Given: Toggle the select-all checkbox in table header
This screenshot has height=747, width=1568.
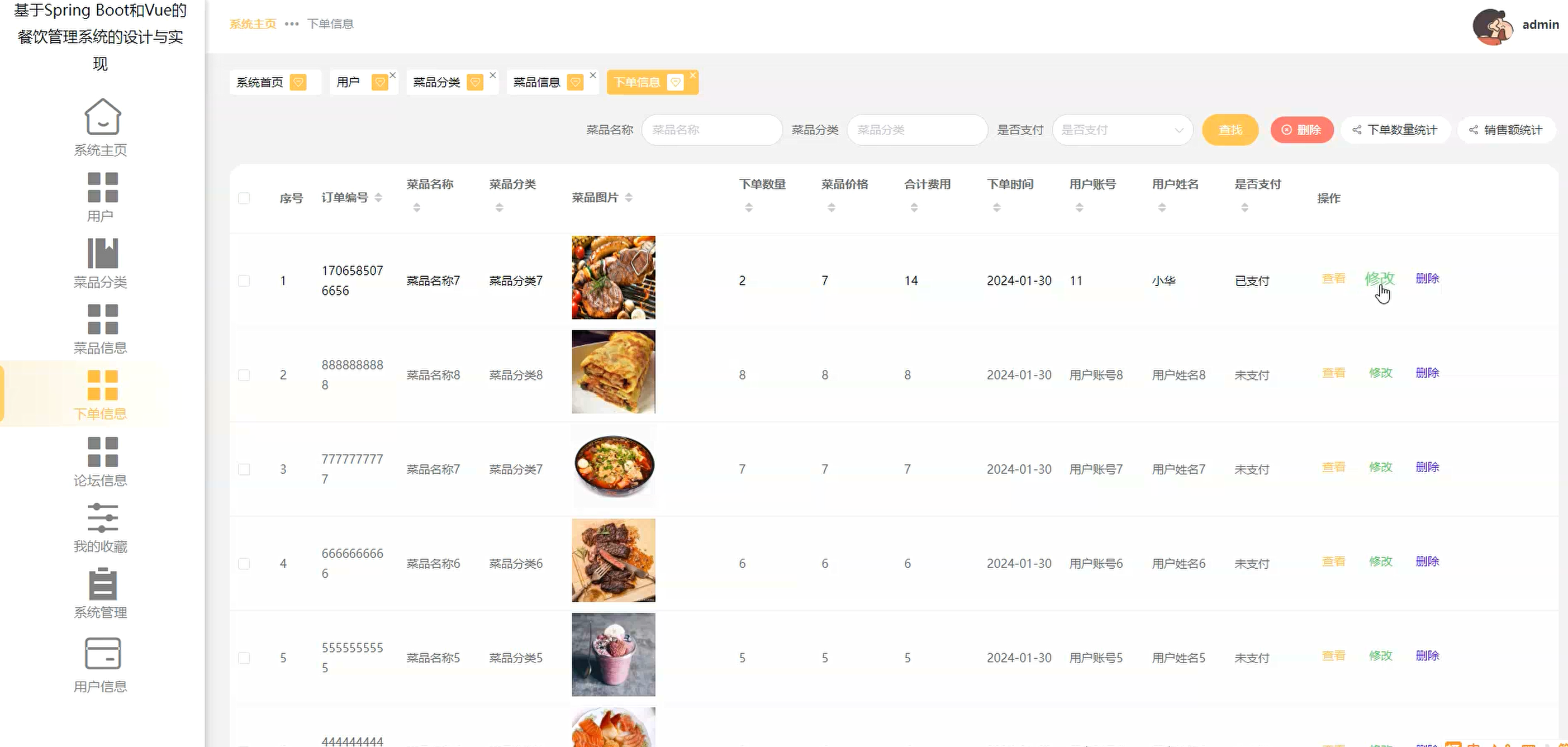Looking at the screenshot, I should click(244, 198).
